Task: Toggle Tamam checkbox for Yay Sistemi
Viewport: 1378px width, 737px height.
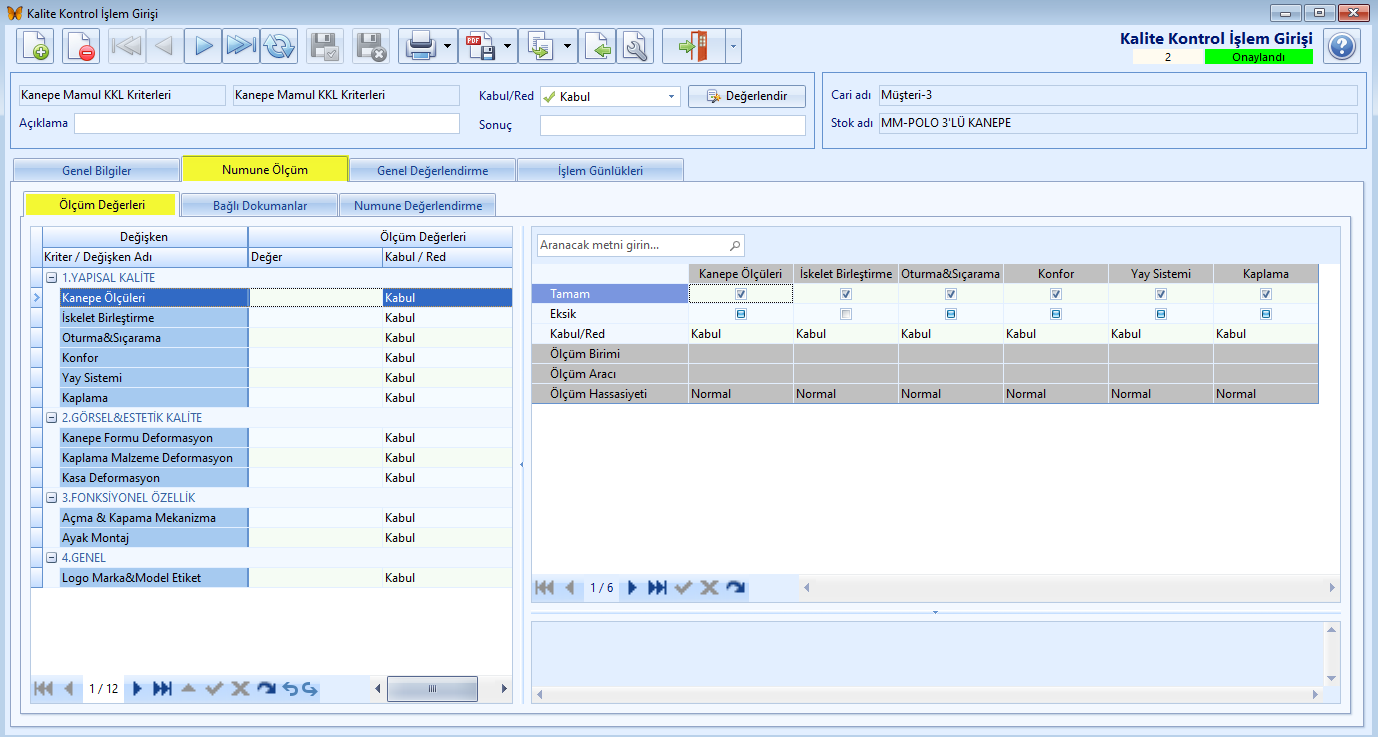Action: coord(1161,294)
